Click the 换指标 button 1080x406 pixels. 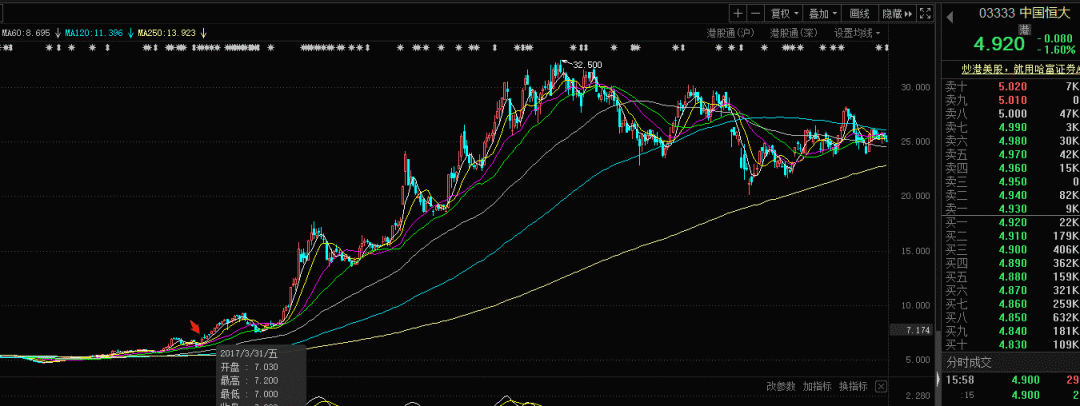[853, 386]
